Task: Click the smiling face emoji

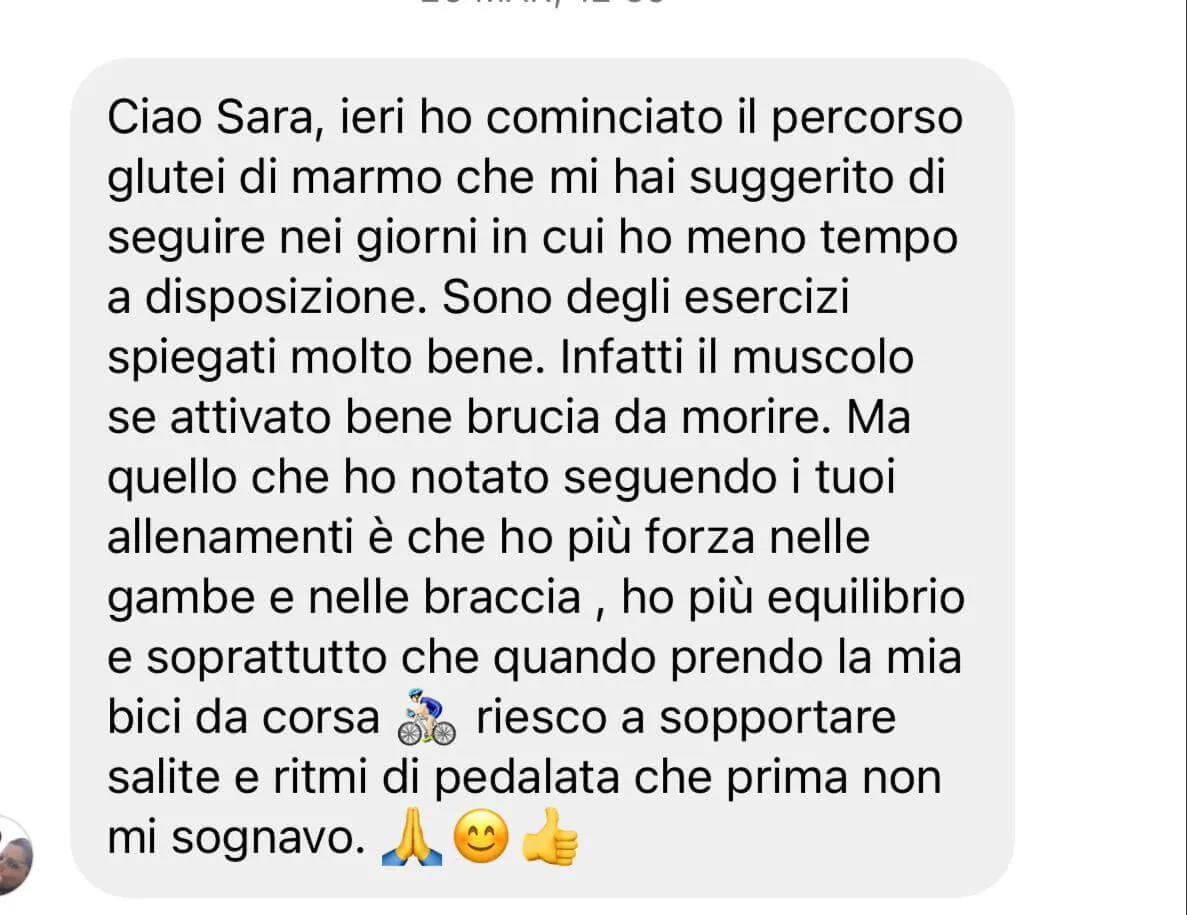Action: pos(481,837)
